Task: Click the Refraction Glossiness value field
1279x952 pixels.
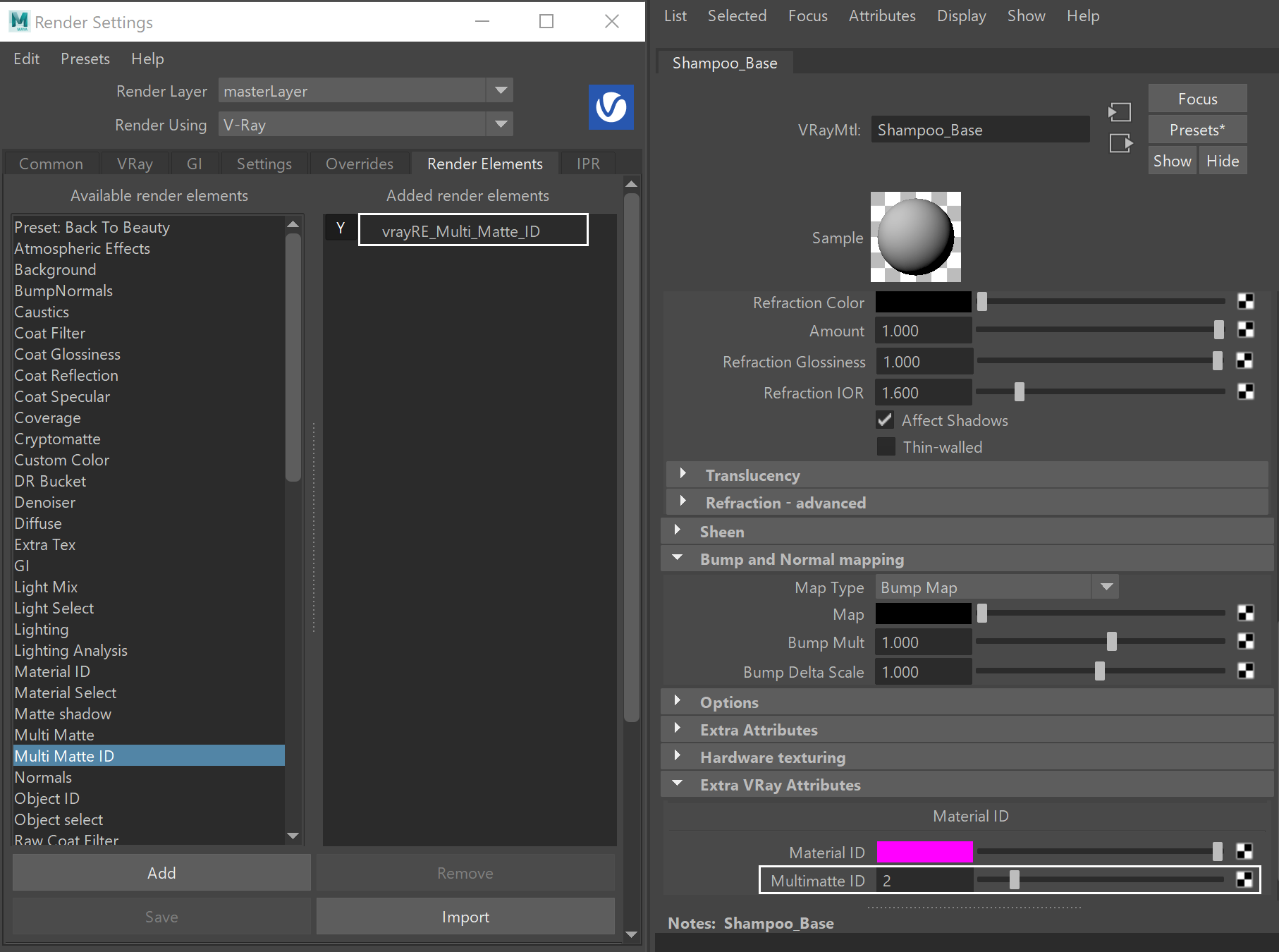Action: 924,362
